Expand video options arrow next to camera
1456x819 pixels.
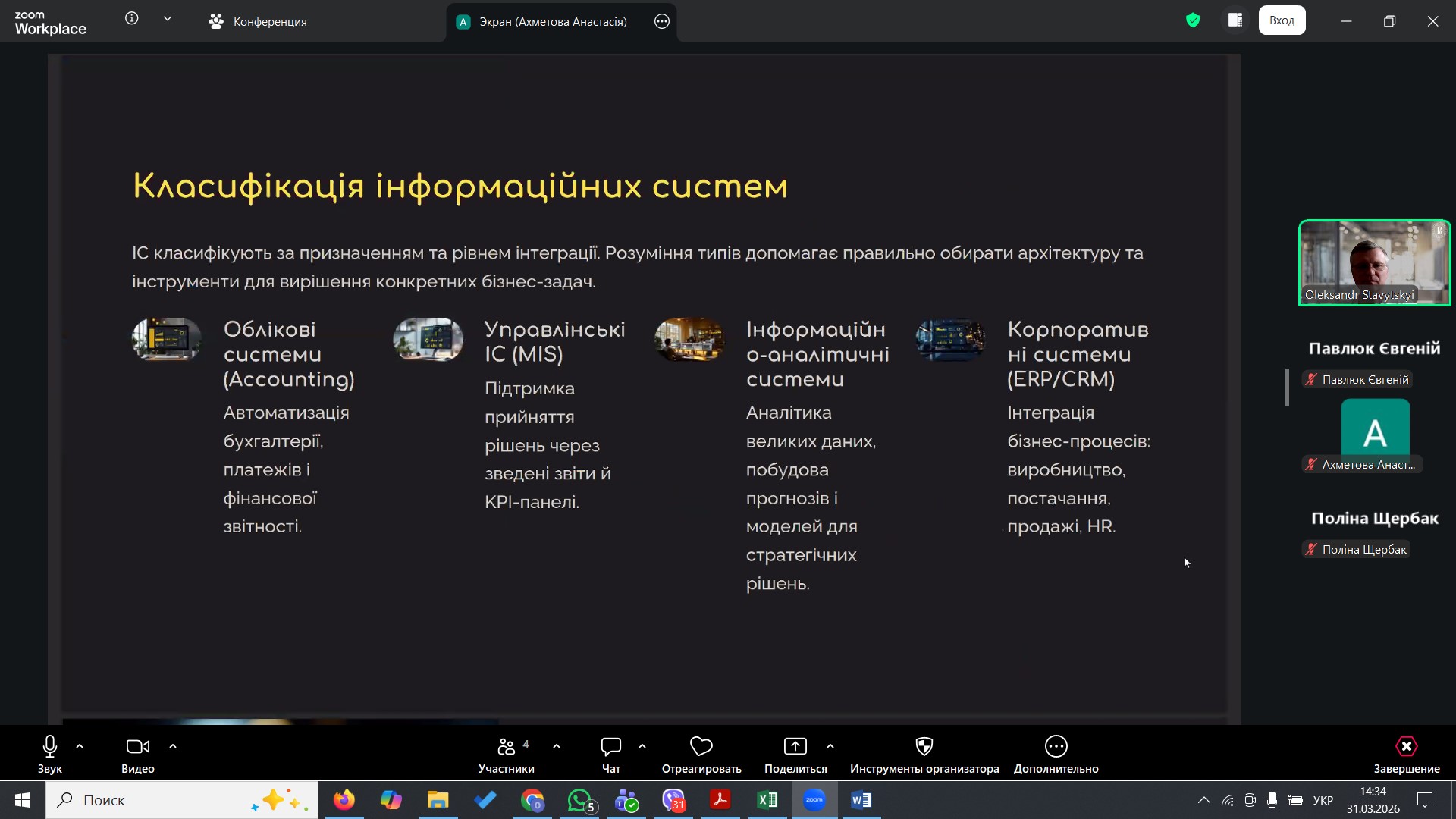coord(173,747)
